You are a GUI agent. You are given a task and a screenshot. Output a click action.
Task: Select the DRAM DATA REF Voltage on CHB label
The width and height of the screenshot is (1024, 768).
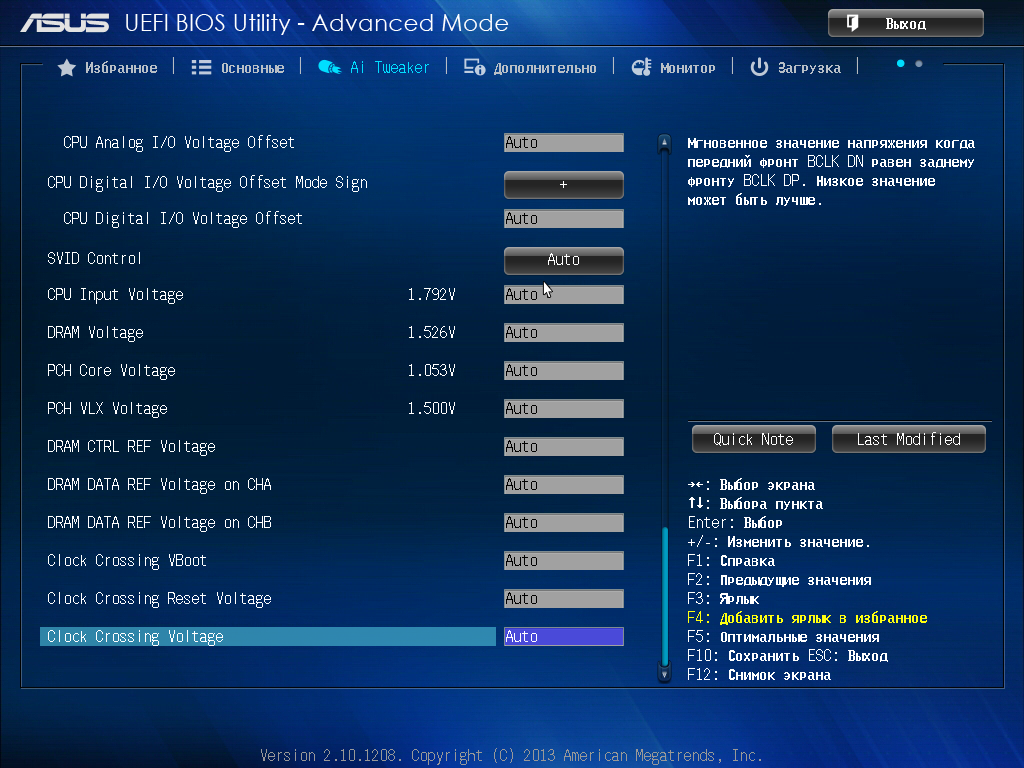[159, 522]
